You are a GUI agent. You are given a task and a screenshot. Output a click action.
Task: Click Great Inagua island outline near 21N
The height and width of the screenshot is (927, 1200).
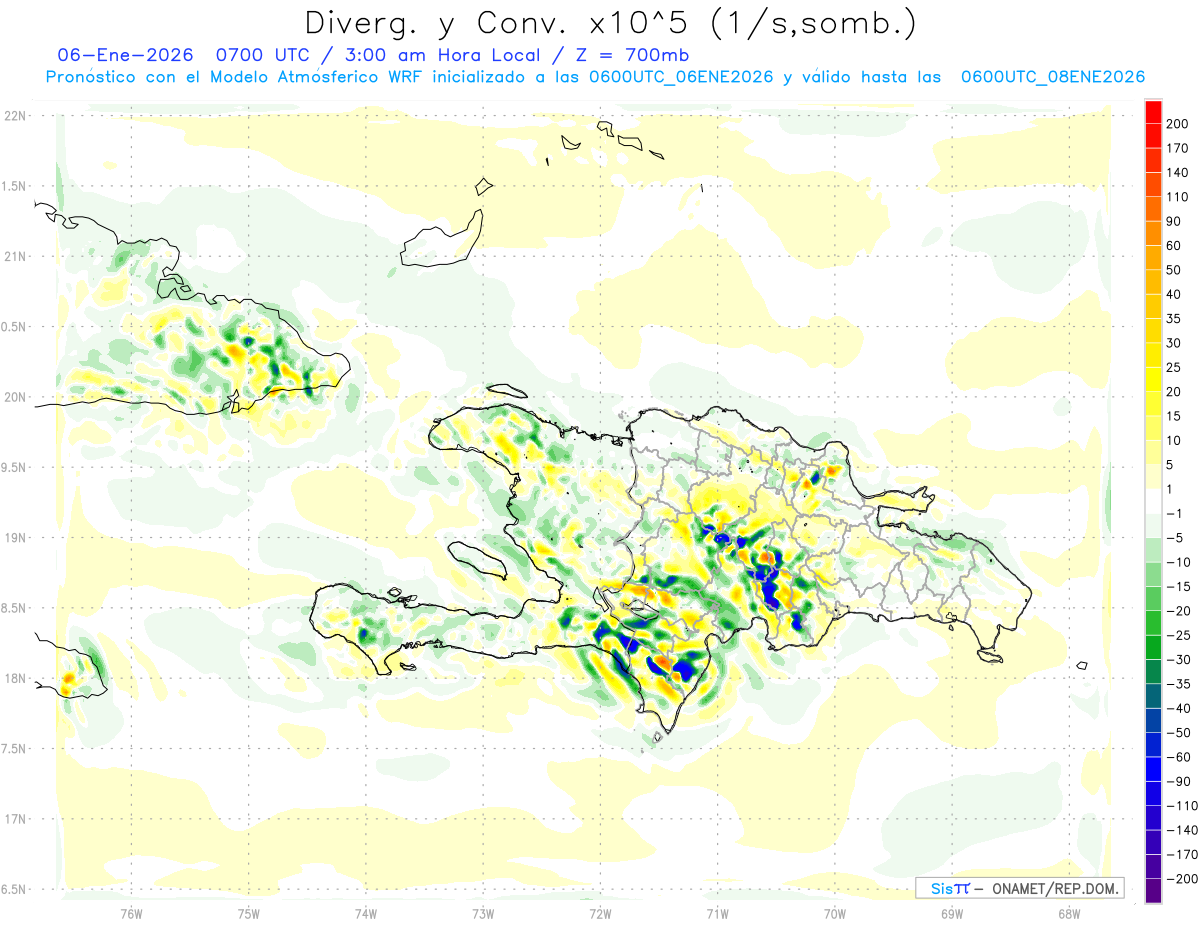click(442, 240)
